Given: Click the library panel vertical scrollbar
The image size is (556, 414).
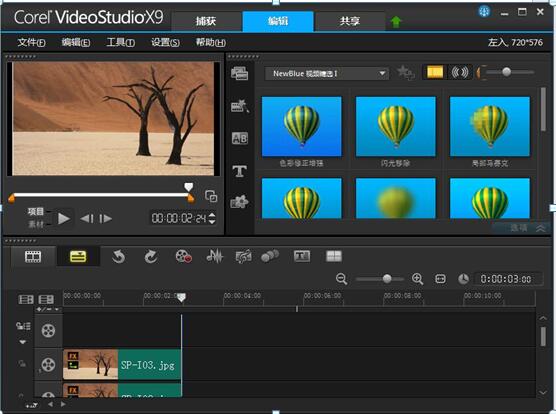Looking at the screenshot, I should [543, 110].
